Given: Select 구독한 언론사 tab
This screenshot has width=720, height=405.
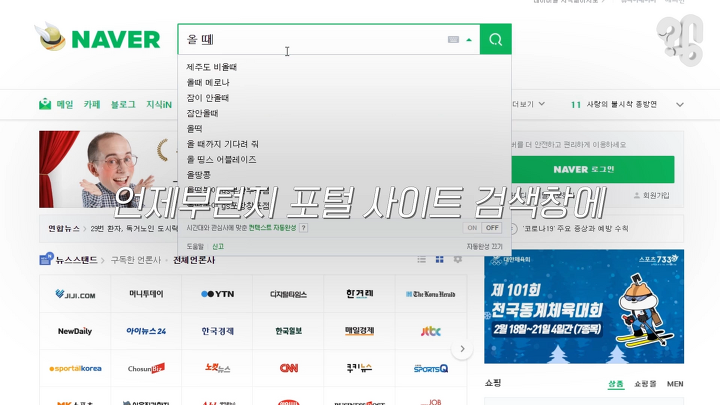Looking at the screenshot, I should [x=136, y=260].
